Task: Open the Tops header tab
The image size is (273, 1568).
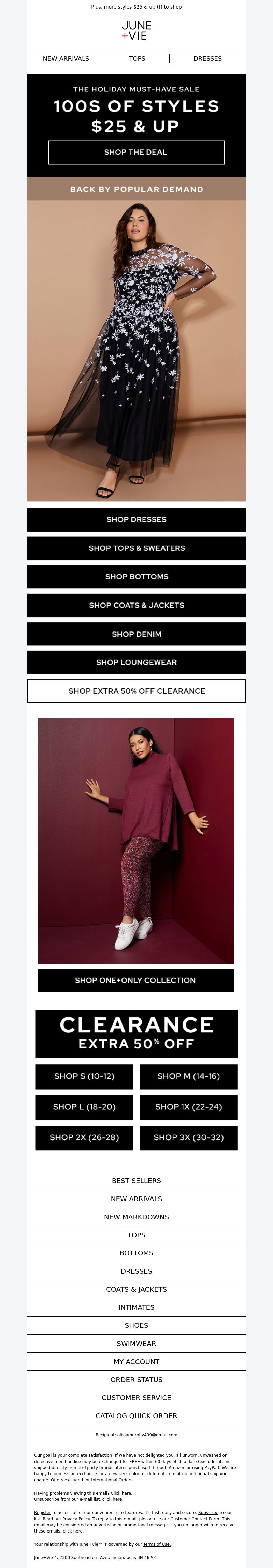Action: pyautogui.click(x=137, y=58)
